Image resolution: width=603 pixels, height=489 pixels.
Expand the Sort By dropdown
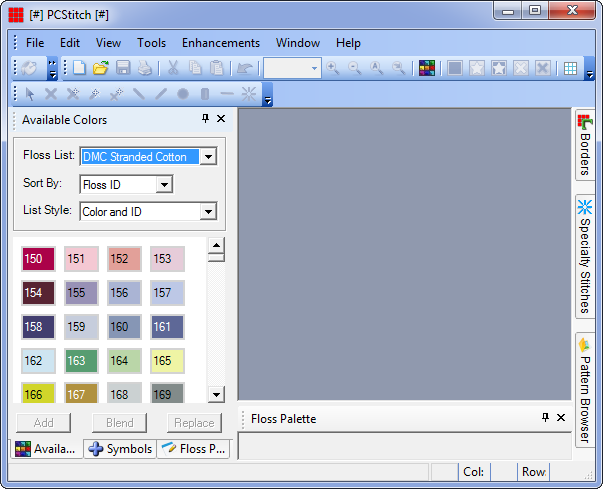click(164, 185)
